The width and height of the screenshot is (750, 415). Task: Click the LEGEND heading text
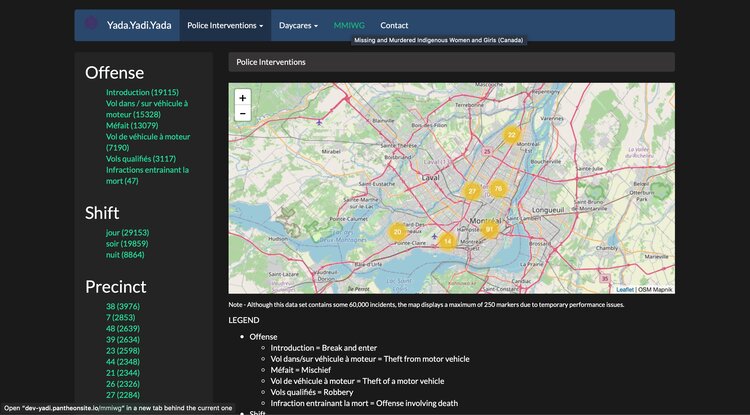click(244, 320)
